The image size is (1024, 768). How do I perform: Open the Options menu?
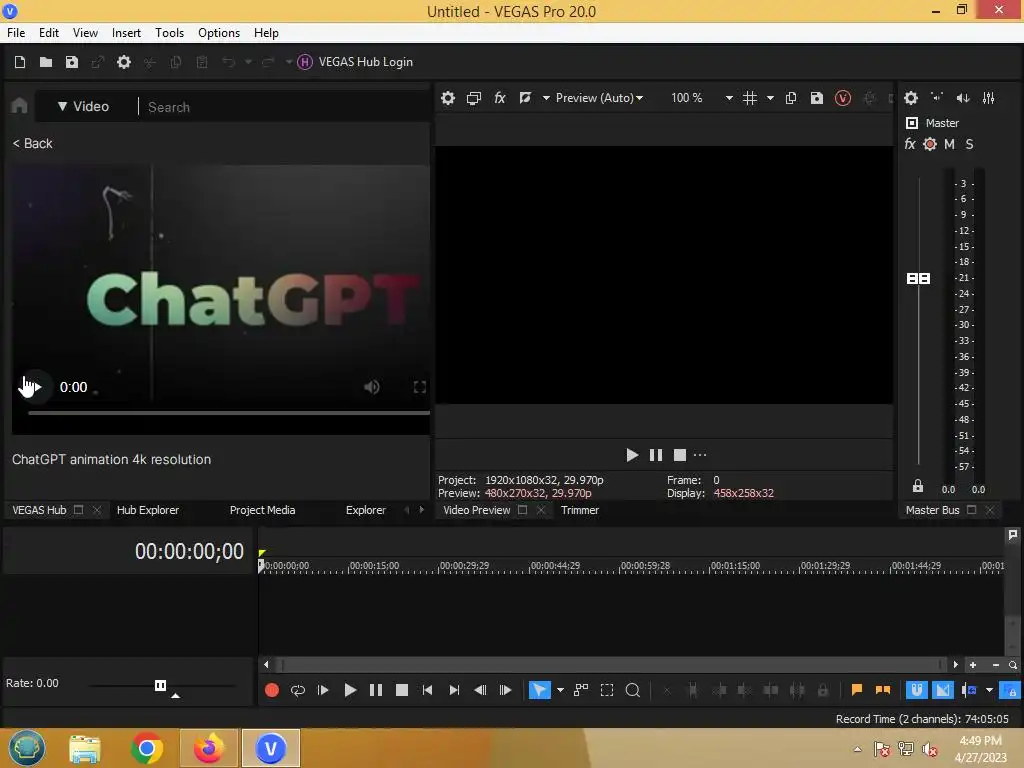[219, 33]
